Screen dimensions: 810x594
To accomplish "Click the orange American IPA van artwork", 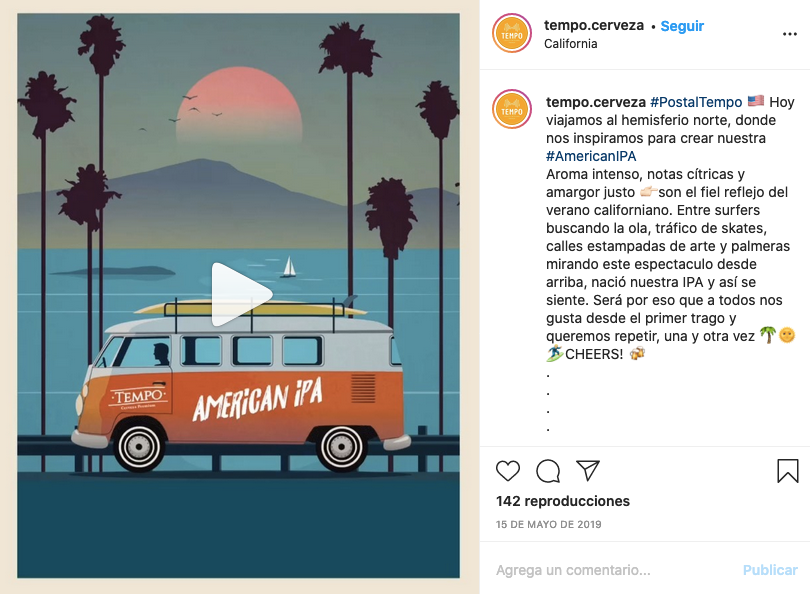I will click(242, 387).
